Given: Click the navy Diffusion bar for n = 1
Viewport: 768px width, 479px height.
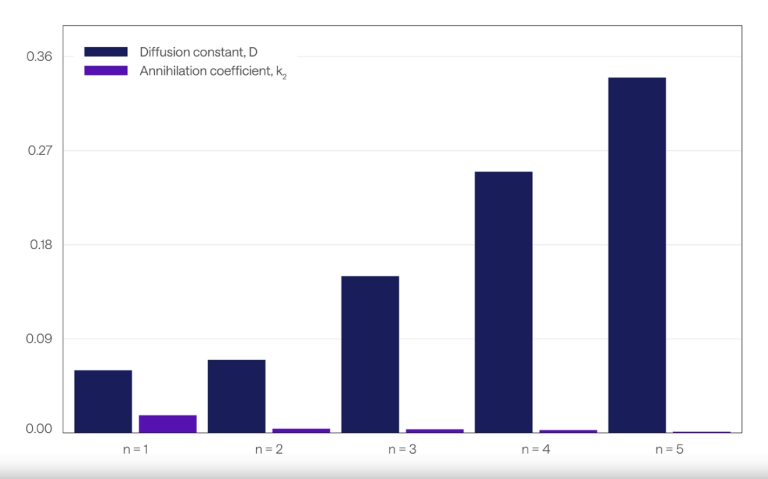Looking at the screenshot, I should click(103, 402).
